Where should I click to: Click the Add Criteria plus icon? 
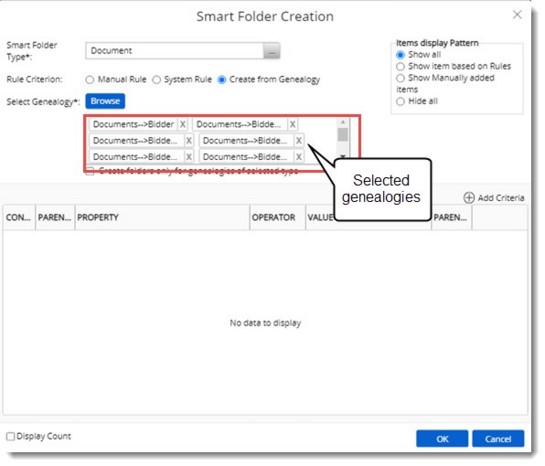pos(469,198)
